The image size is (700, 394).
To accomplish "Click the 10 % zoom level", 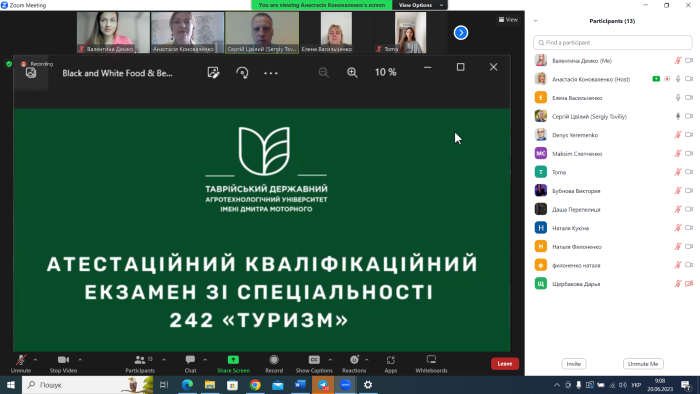I will pos(385,72).
